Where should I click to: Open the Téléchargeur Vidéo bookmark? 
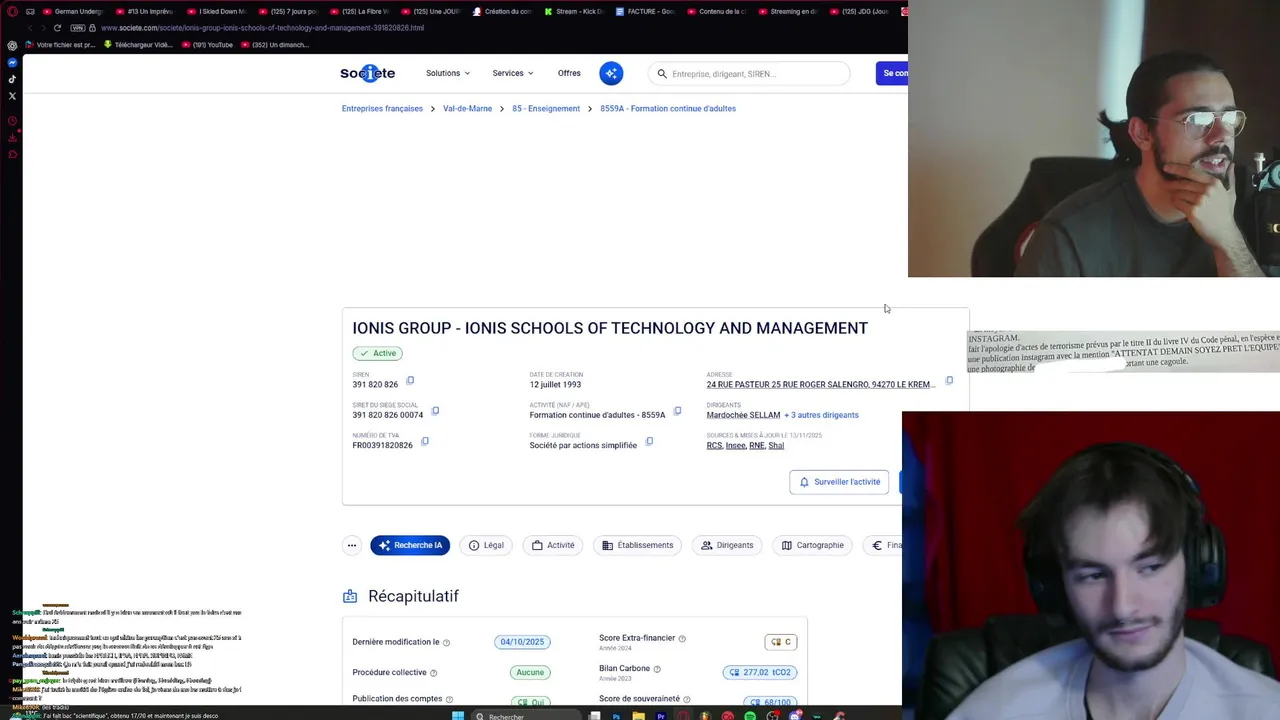(140, 45)
